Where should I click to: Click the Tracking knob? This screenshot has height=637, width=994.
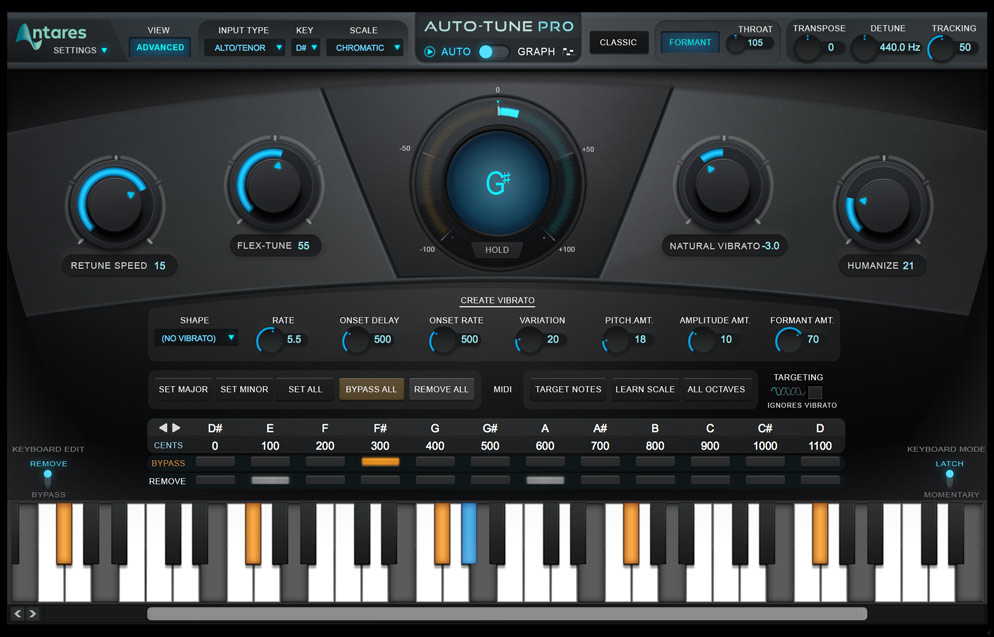tap(941, 48)
